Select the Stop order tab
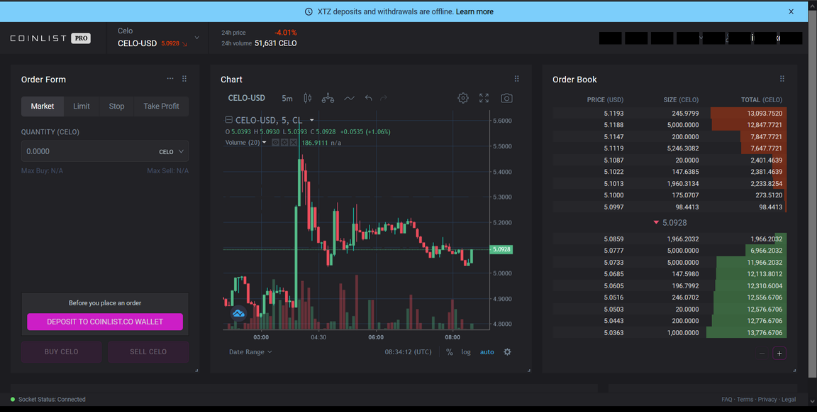 [117, 106]
